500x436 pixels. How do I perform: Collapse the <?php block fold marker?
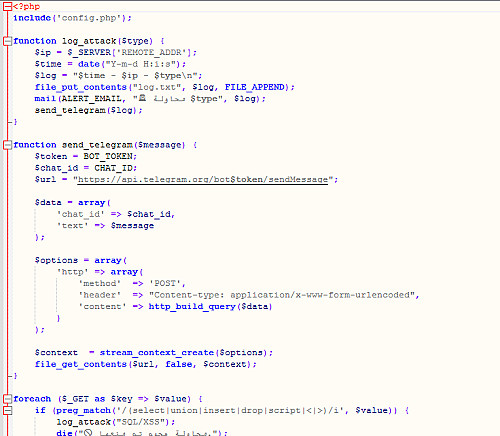click(x=7, y=7)
